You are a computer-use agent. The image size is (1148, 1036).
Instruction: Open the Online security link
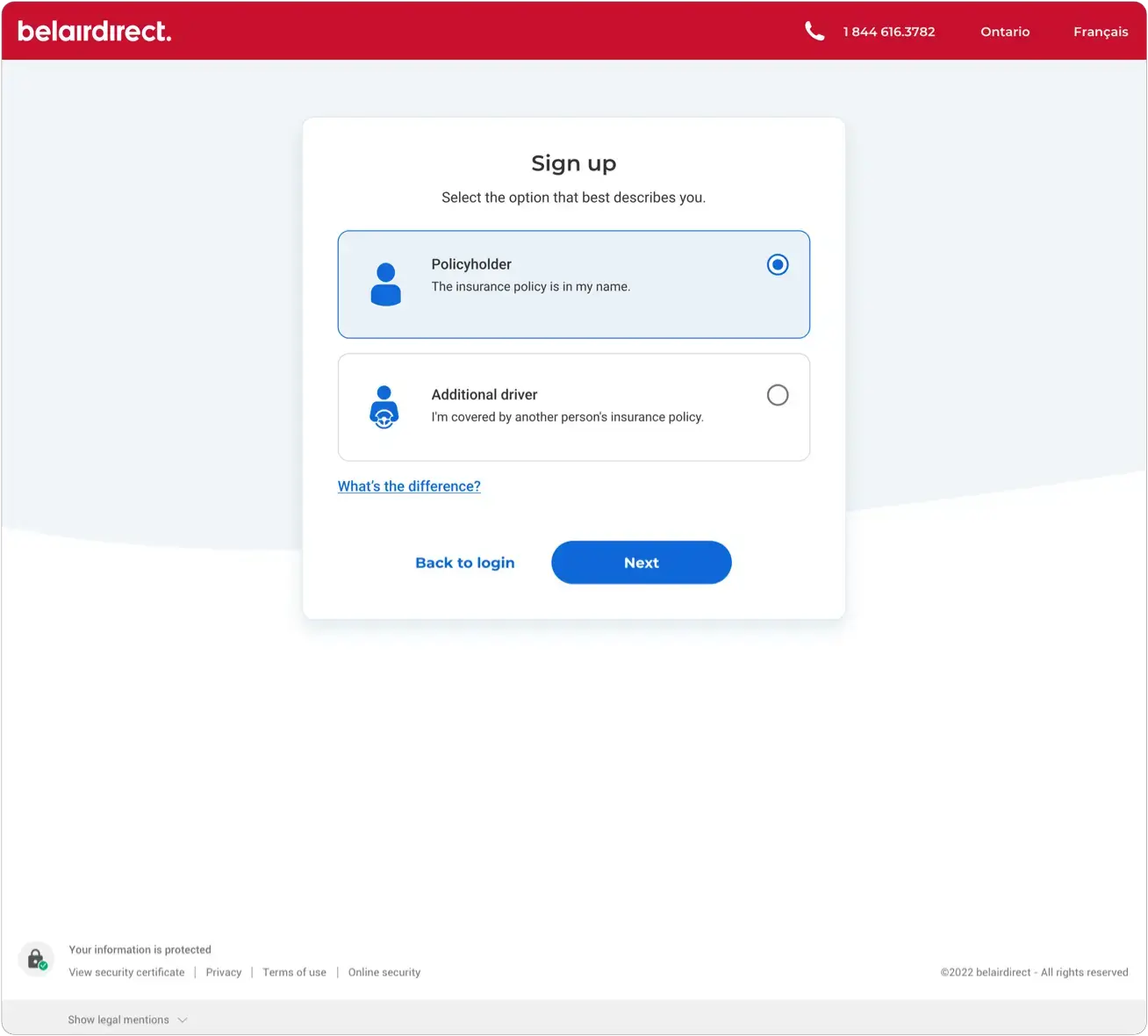click(x=384, y=973)
